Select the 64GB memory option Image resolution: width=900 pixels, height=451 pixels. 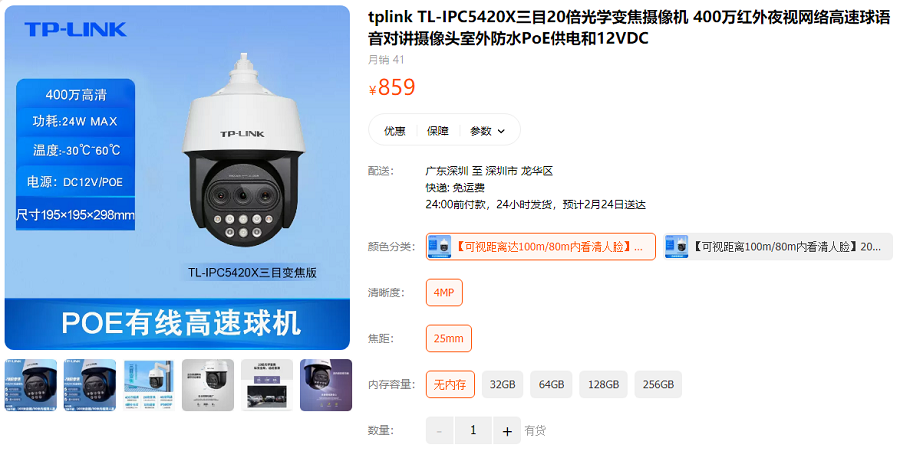[552, 384]
